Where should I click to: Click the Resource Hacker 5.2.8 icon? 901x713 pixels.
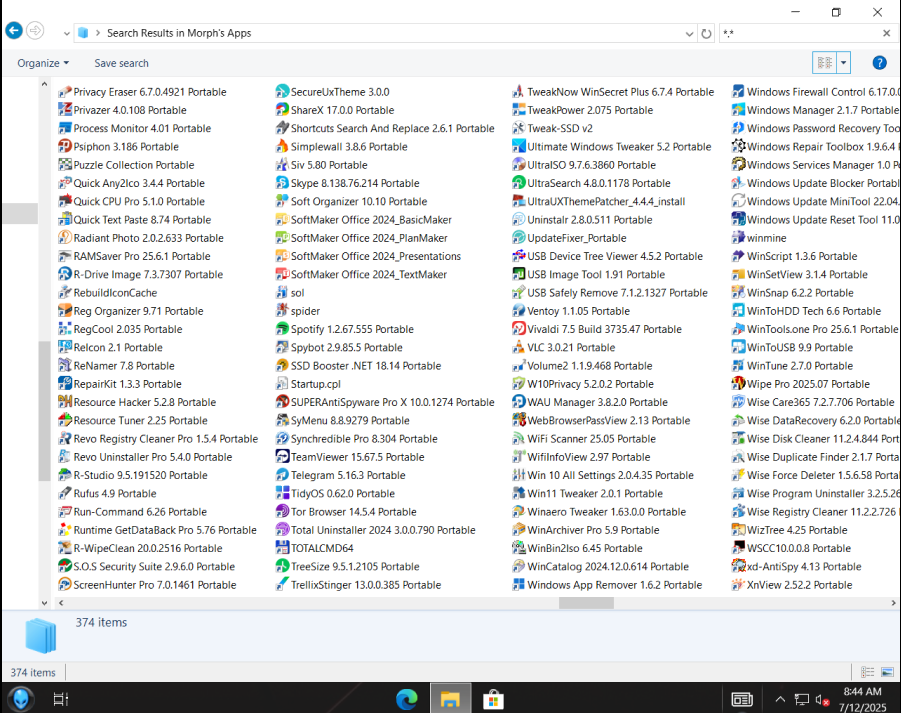point(64,402)
